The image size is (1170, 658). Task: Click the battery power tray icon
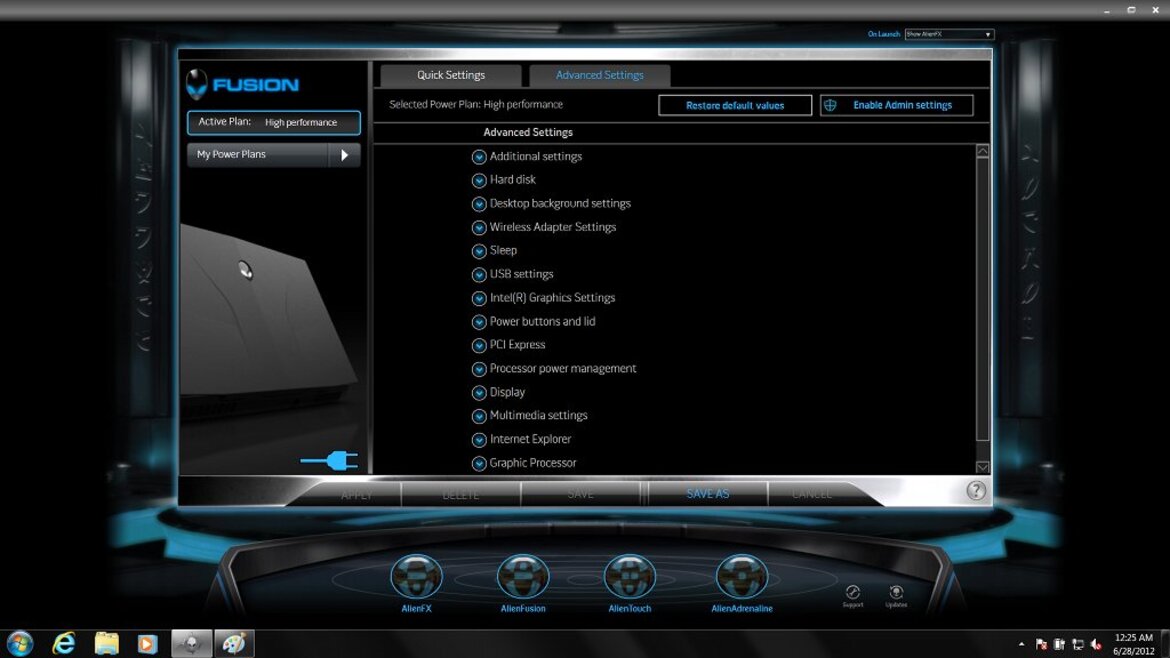(x=1059, y=644)
